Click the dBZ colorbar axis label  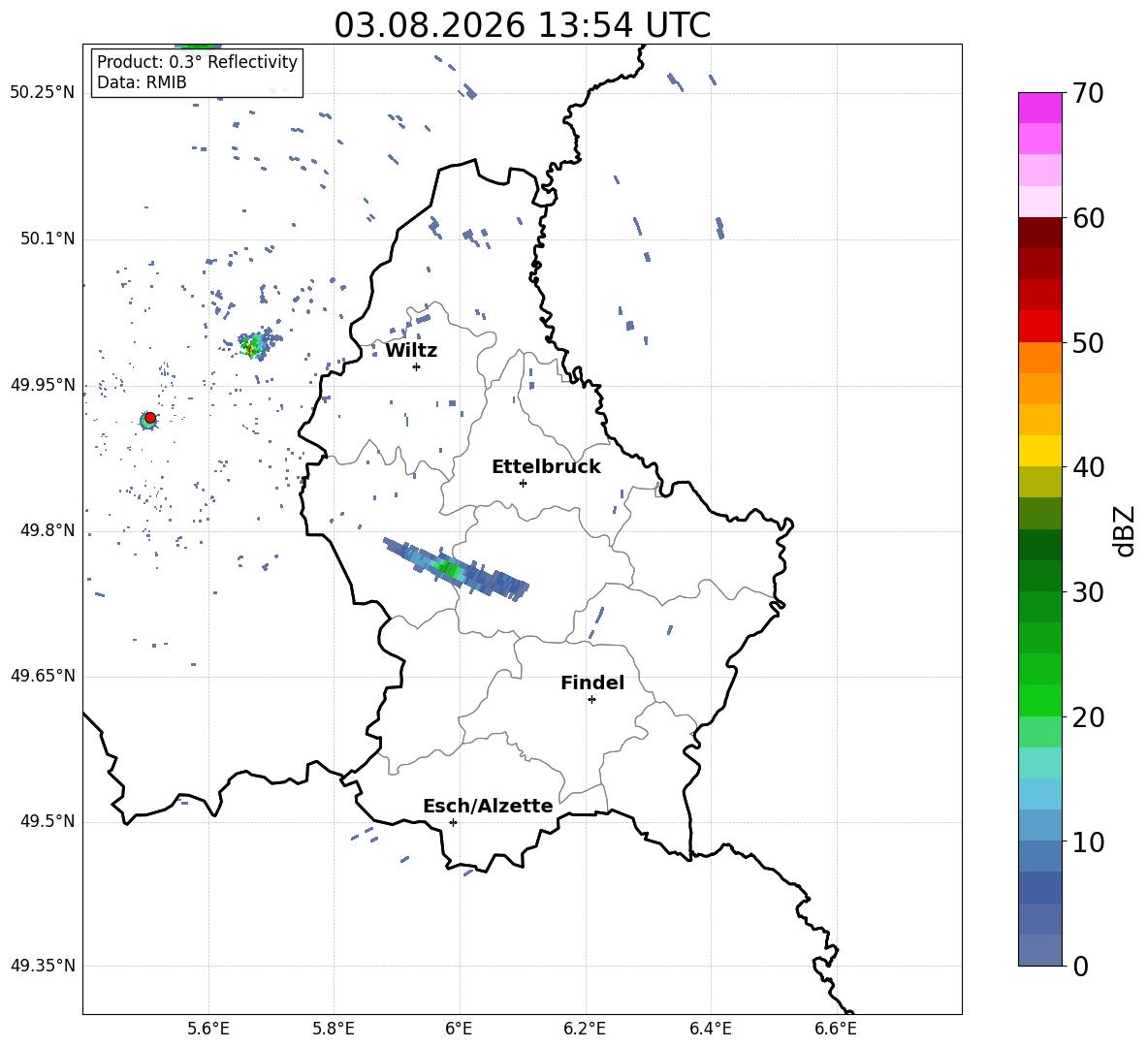pyautogui.click(x=1126, y=530)
